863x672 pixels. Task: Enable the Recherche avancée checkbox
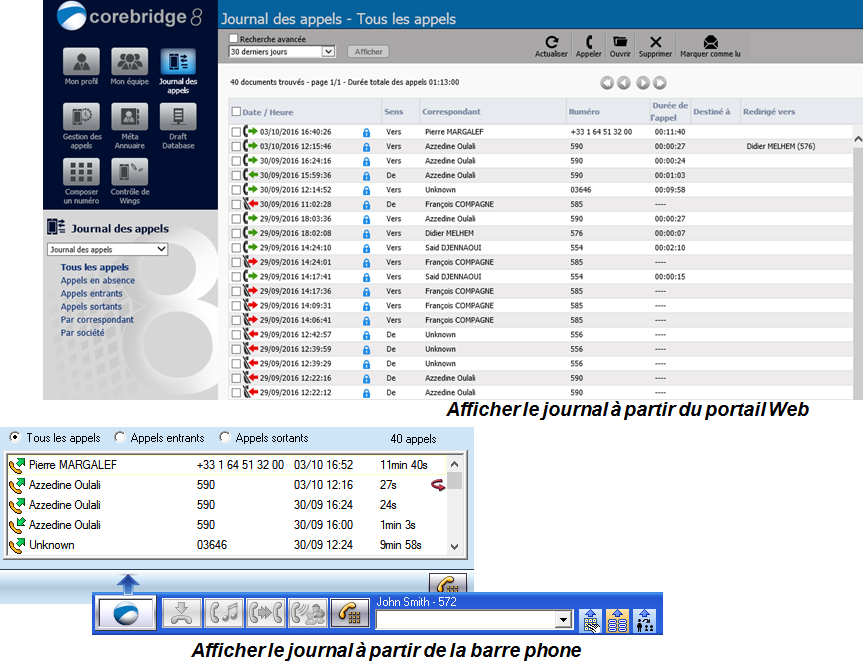[x=234, y=39]
